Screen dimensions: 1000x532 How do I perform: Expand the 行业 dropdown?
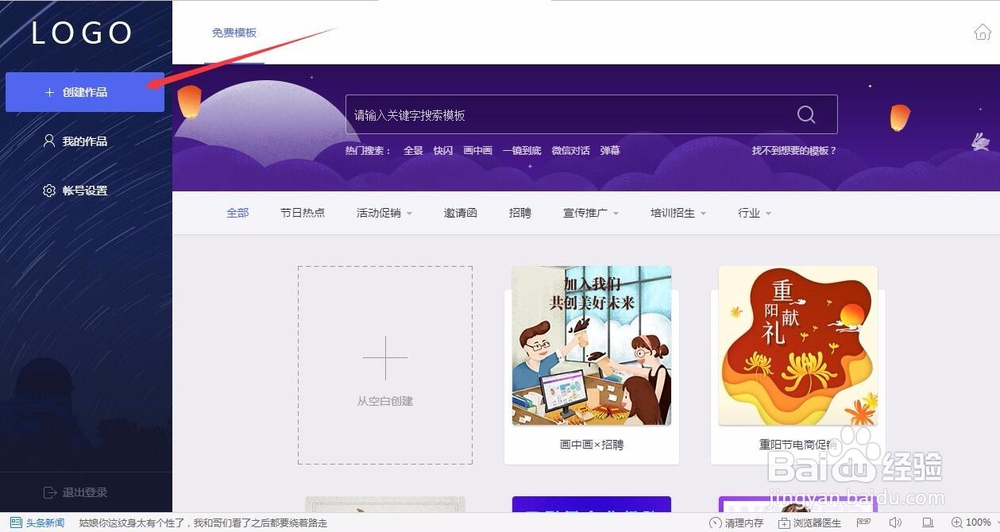754,213
